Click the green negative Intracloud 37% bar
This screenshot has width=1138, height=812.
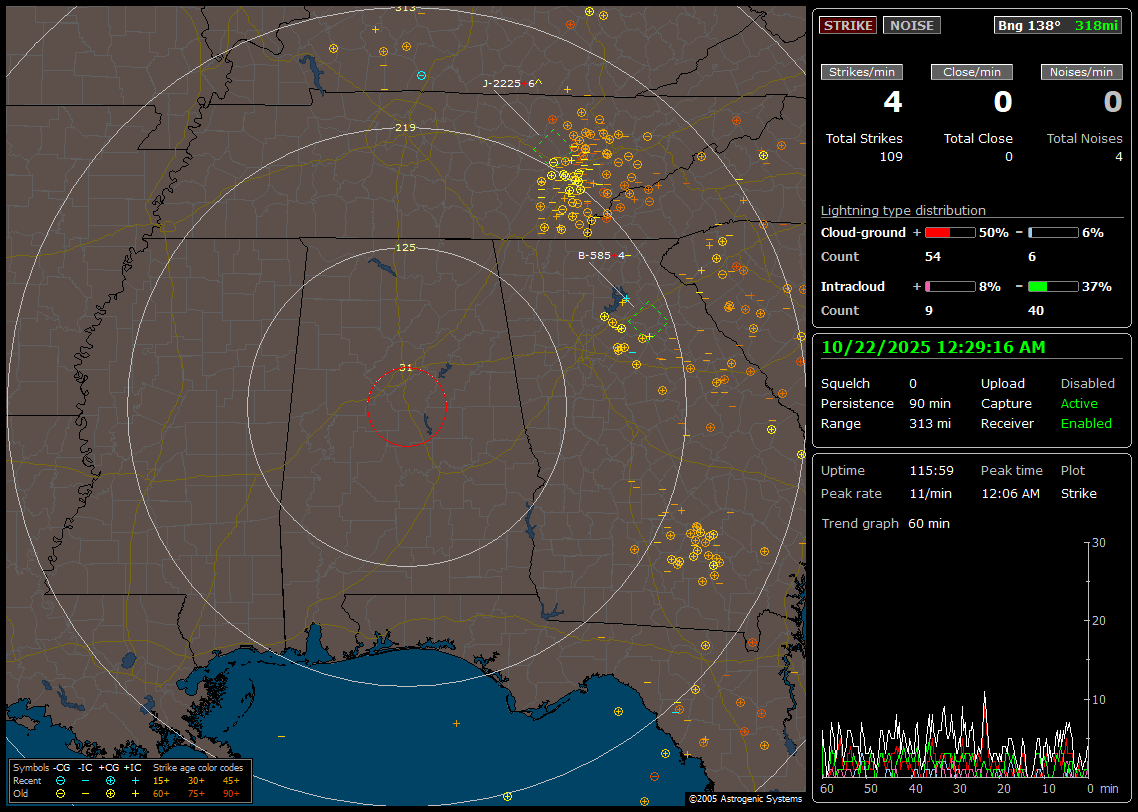[x=1052, y=286]
